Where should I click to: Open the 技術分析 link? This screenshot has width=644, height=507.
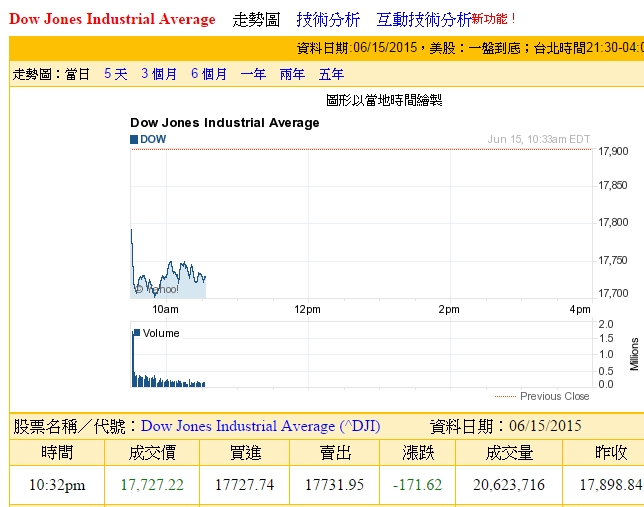pyautogui.click(x=328, y=19)
